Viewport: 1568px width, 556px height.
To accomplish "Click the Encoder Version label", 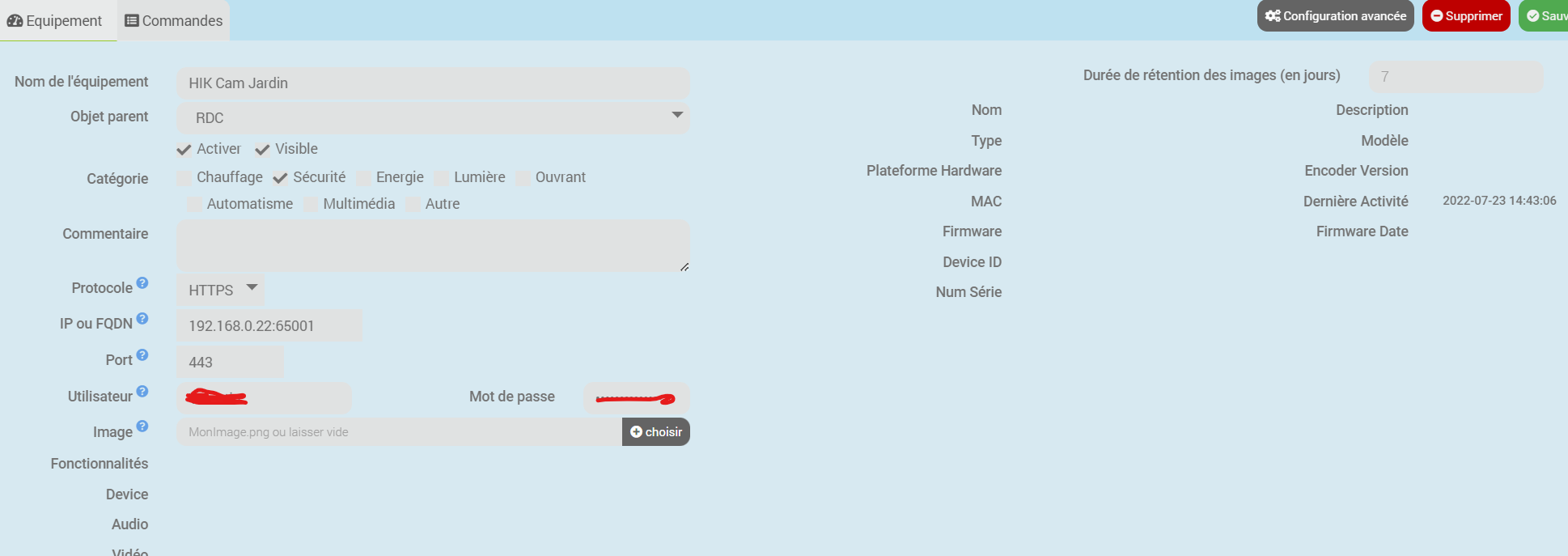I will pos(1356,171).
